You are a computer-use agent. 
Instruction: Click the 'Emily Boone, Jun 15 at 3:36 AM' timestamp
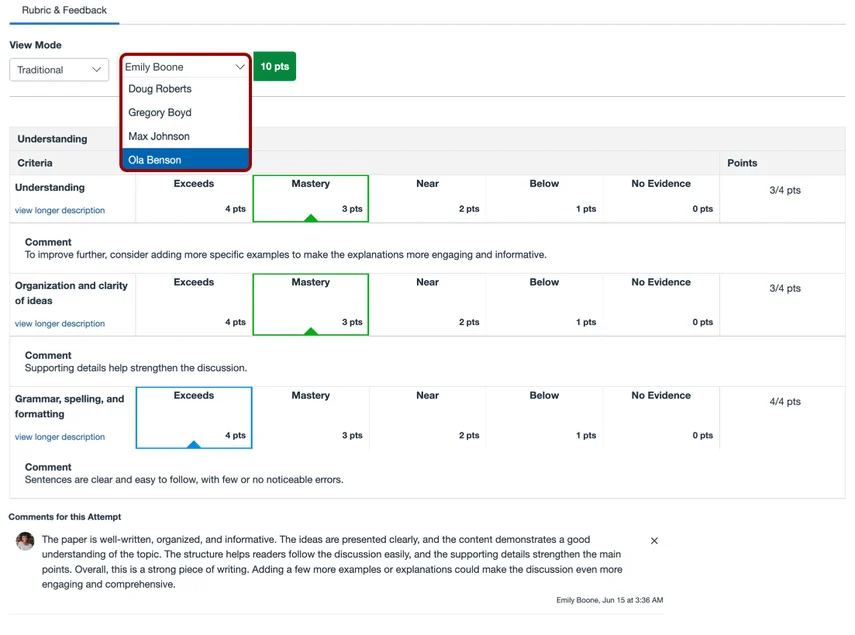(x=610, y=600)
